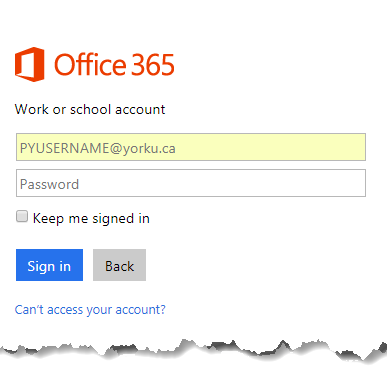Image resolution: width=387 pixels, height=369 pixels.
Task: Click the 'Sign in' text on blue button
Action: pyautogui.click(x=49, y=266)
